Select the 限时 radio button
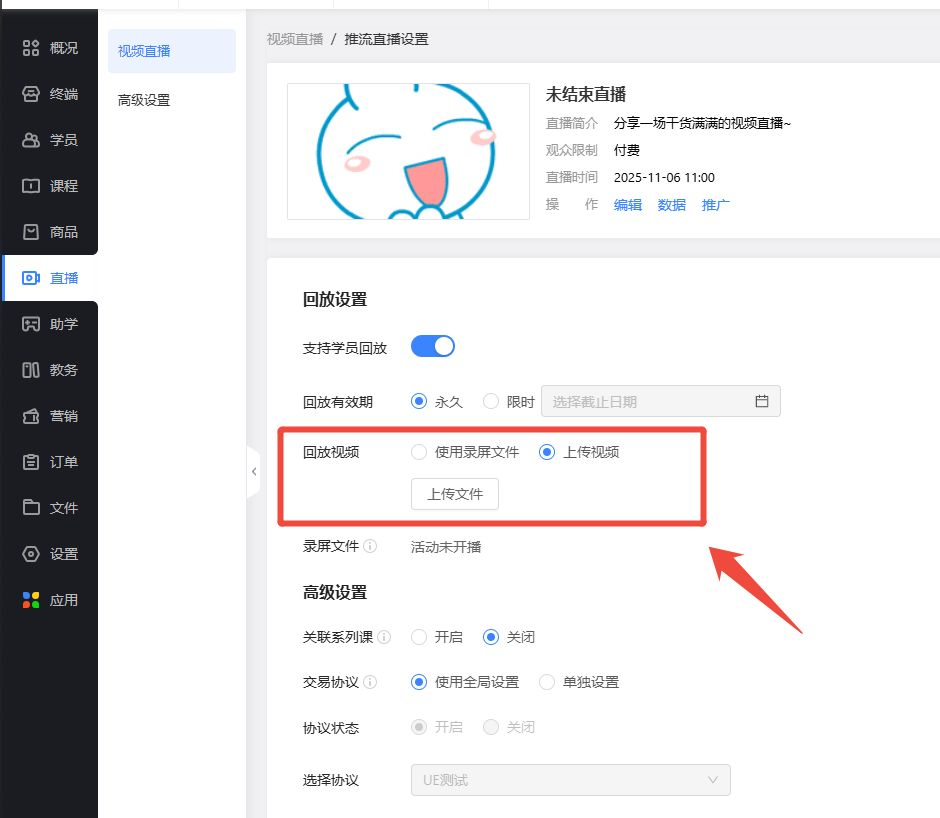 pos(491,401)
